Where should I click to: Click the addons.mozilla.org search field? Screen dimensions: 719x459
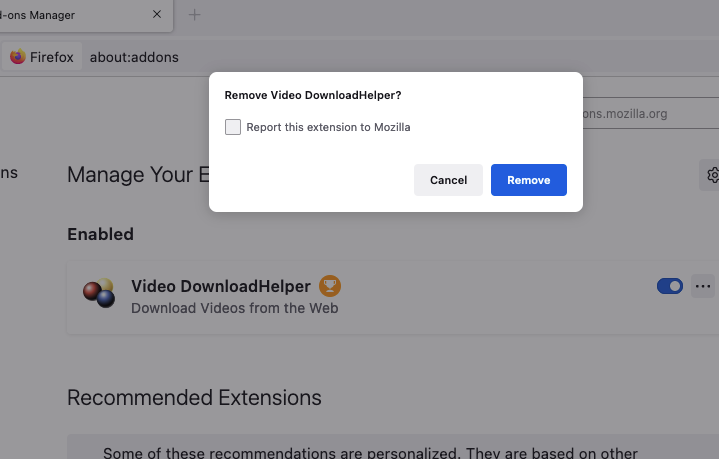point(651,113)
